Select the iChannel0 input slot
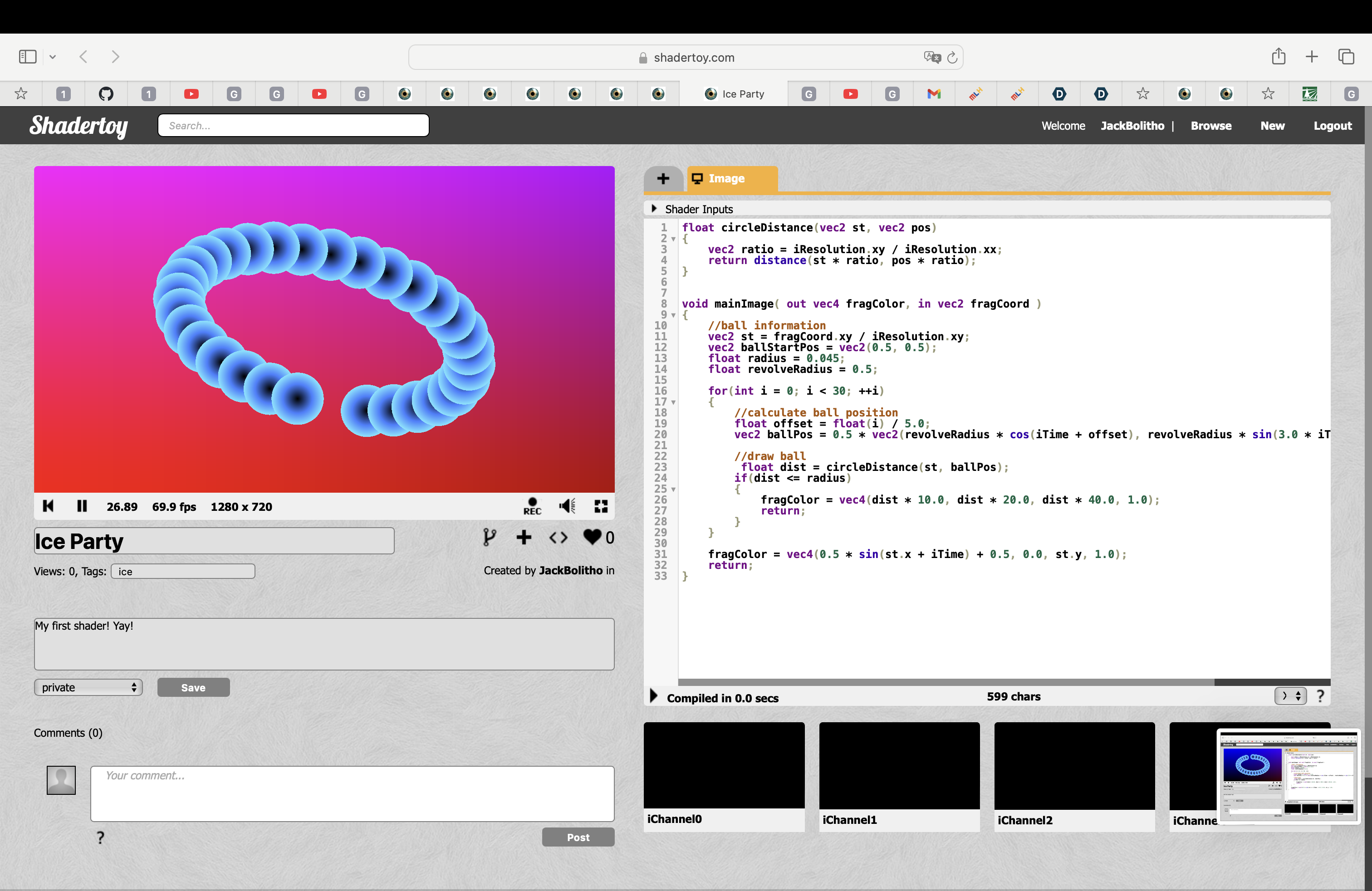This screenshot has width=1372, height=891. pos(724,765)
